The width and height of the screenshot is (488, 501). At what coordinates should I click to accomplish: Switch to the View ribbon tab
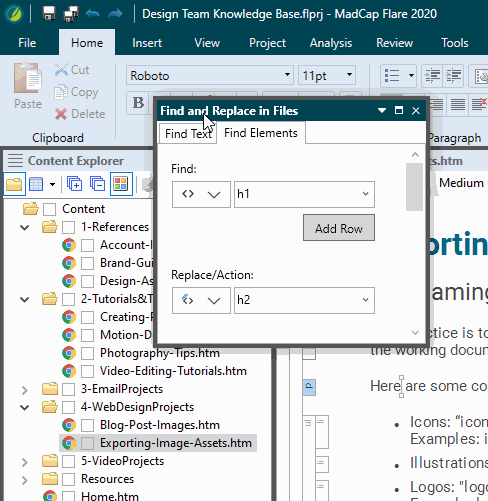pyautogui.click(x=207, y=43)
